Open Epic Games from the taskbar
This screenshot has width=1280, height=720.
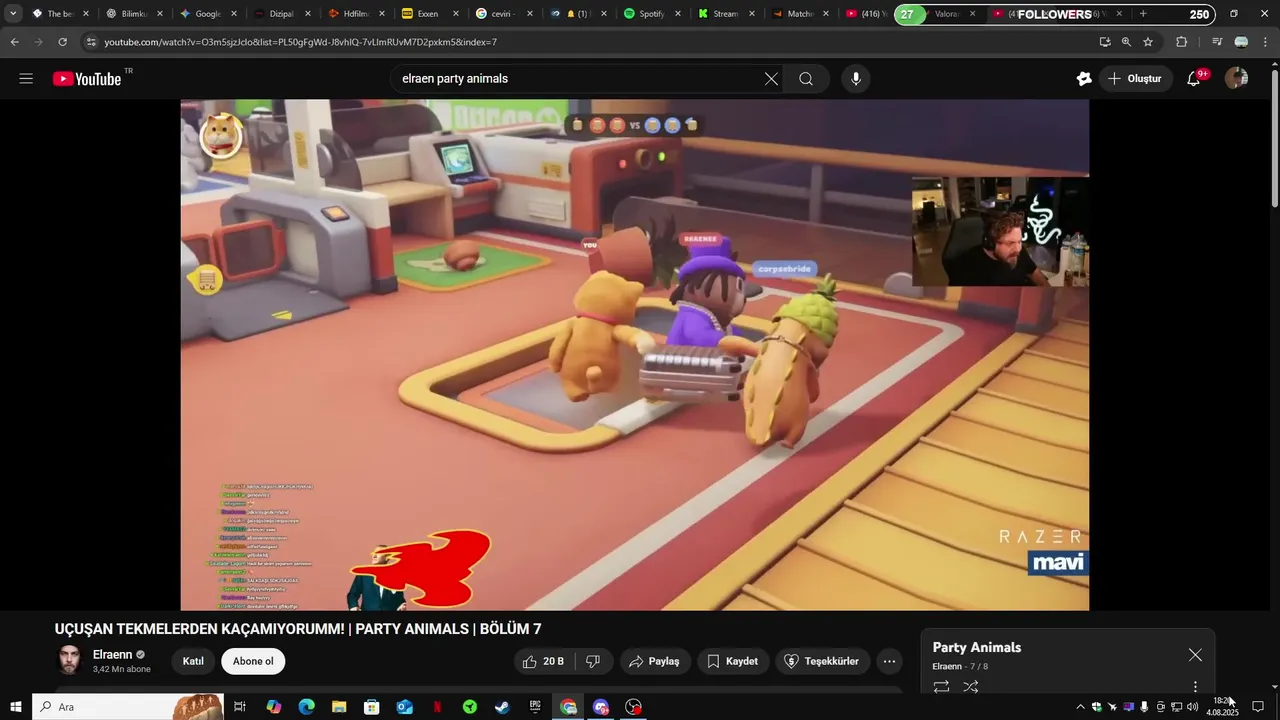pyautogui.click(x=535, y=707)
